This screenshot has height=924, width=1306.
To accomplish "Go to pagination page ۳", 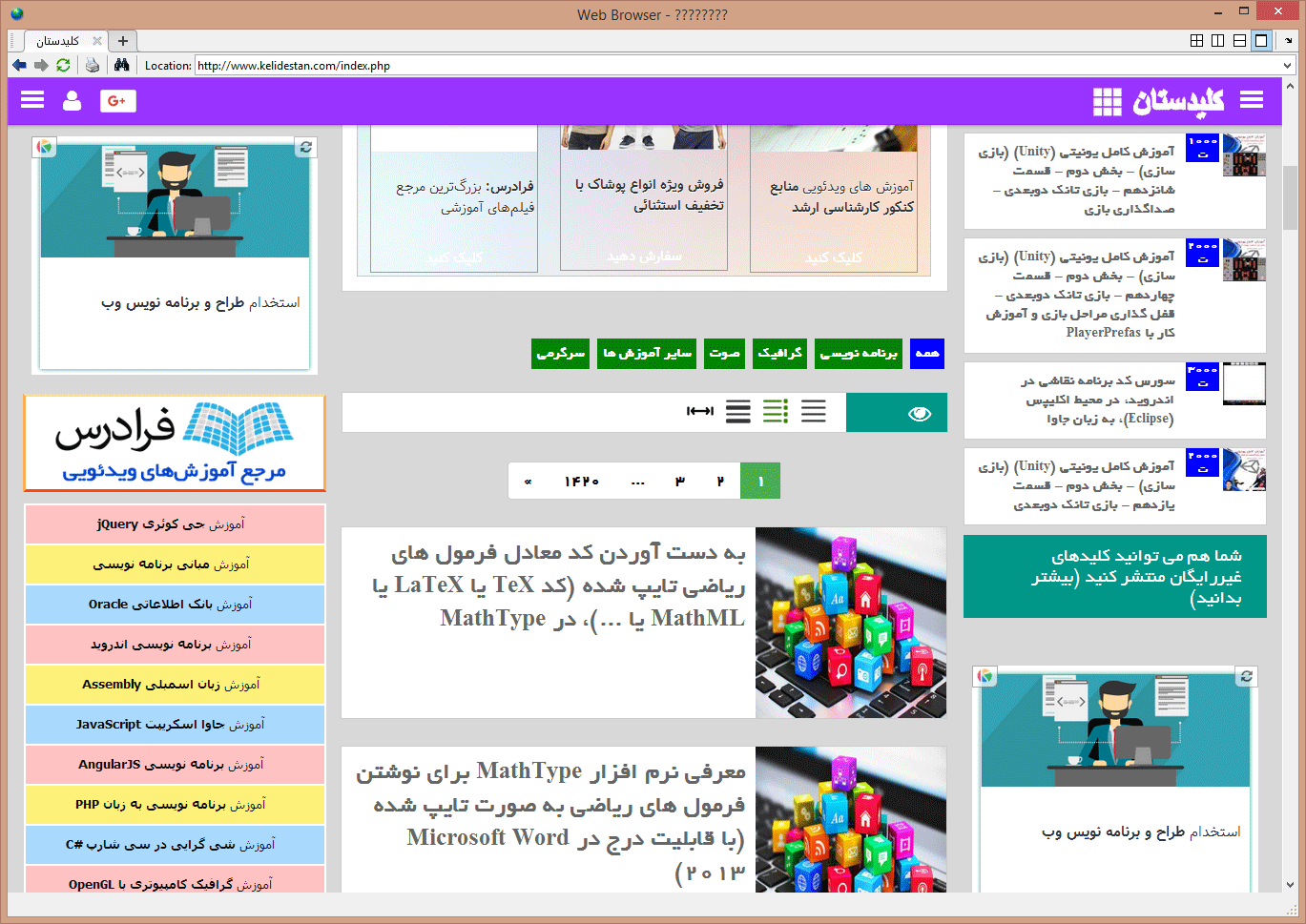I will [x=680, y=481].
